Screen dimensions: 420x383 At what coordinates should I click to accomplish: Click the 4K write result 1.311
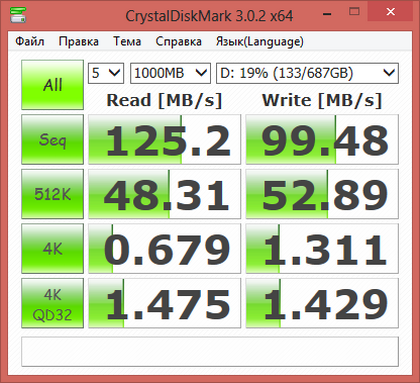(322, 249)
